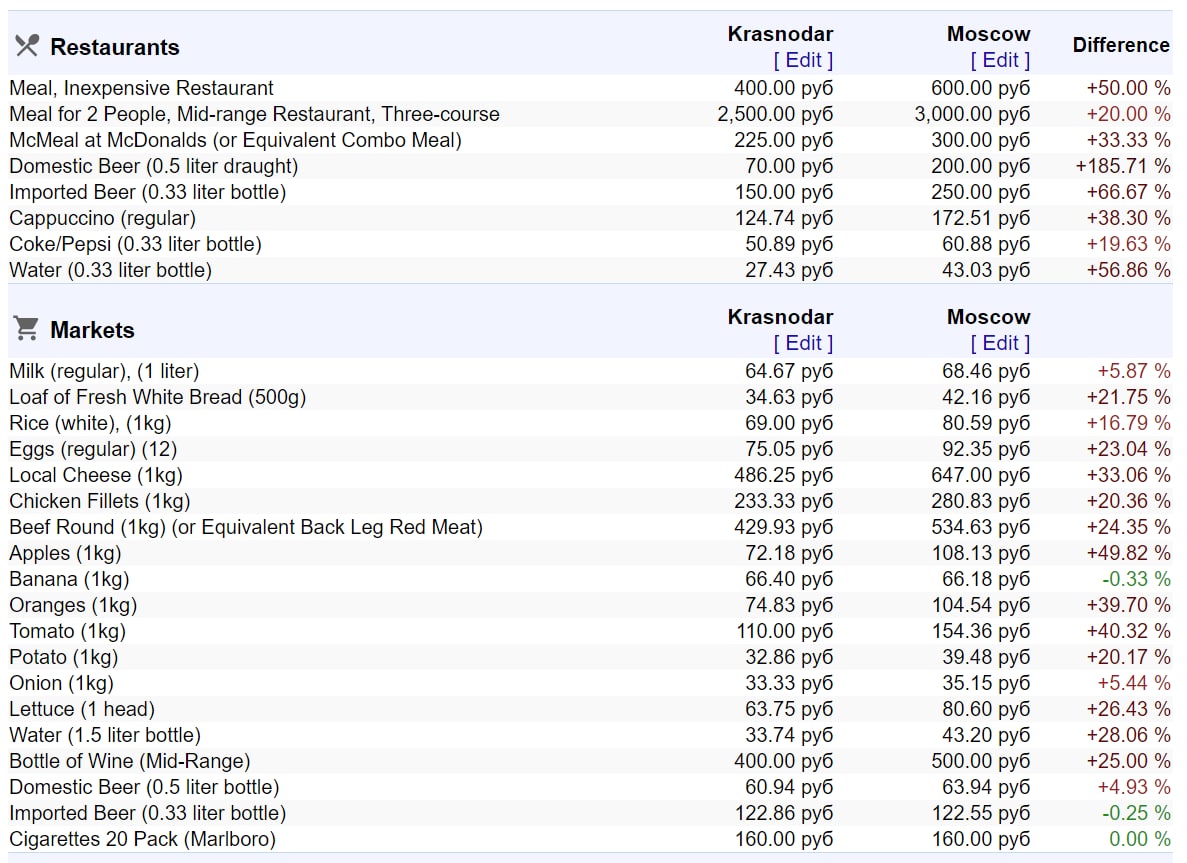Click the Restaurants fork and knife icon
The height and width of the screenshot is (863, 1187).
(26, 46)
